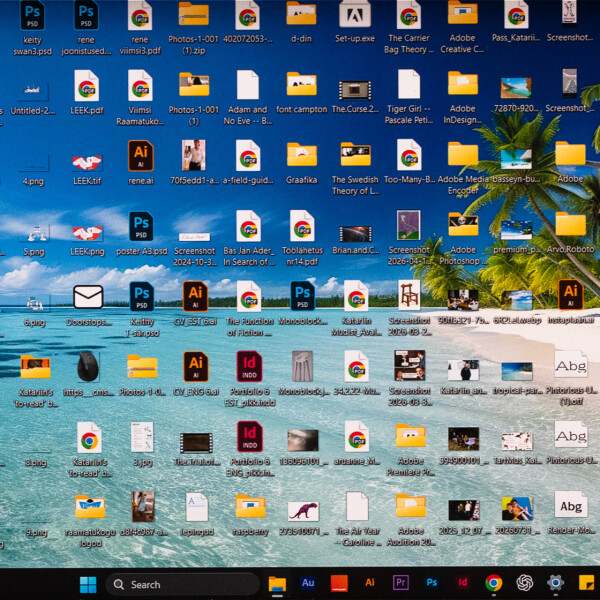Open the 273510071_... leopard image
Viewport: 600px width, 600px height.
pos(303,512)
